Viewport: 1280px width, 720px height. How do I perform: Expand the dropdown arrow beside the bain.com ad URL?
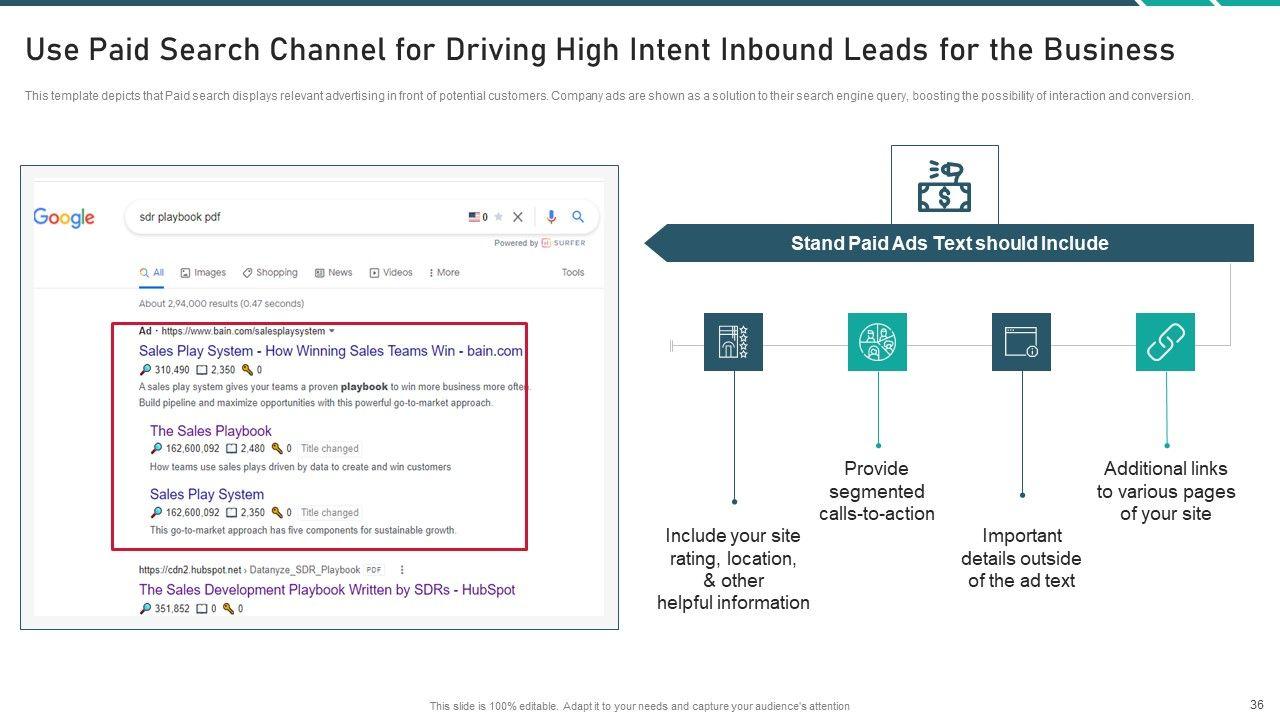332,331
